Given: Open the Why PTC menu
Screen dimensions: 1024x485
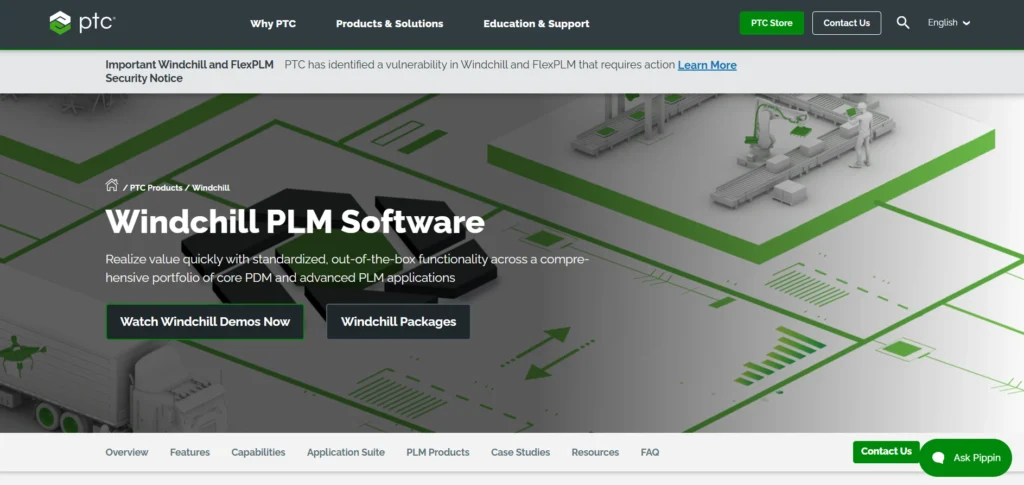Looking at the screenshot, I should click(x=273, y=23).
